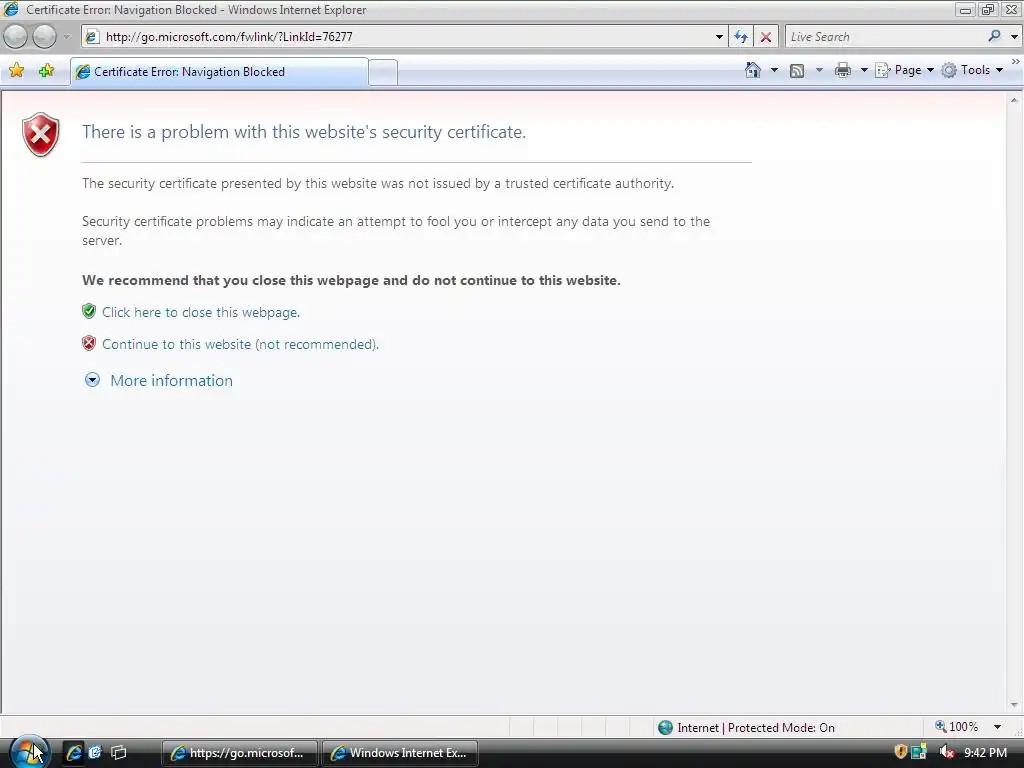This screenshot has width=1024, height=768.
Task: Click the More information text link
Action: pos(171,381)
